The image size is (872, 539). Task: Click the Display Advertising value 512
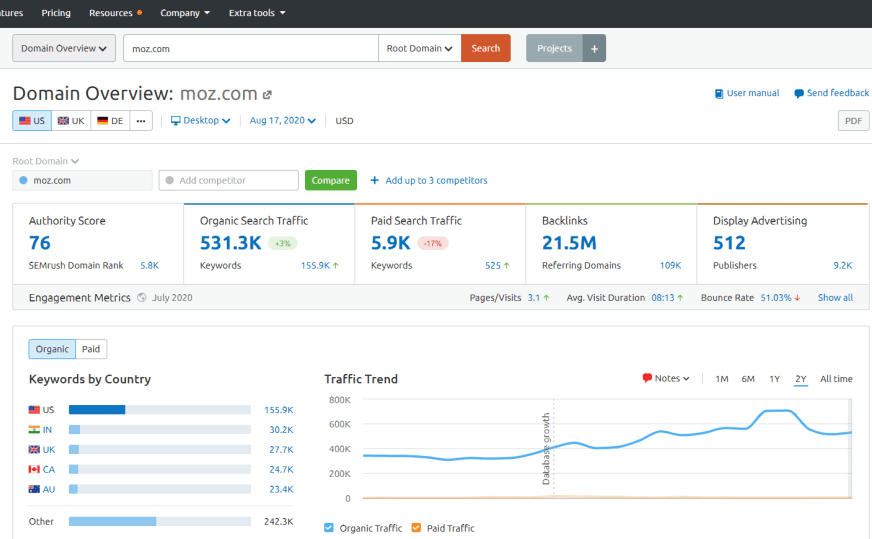pyautogui.click(x=729, y=243)
